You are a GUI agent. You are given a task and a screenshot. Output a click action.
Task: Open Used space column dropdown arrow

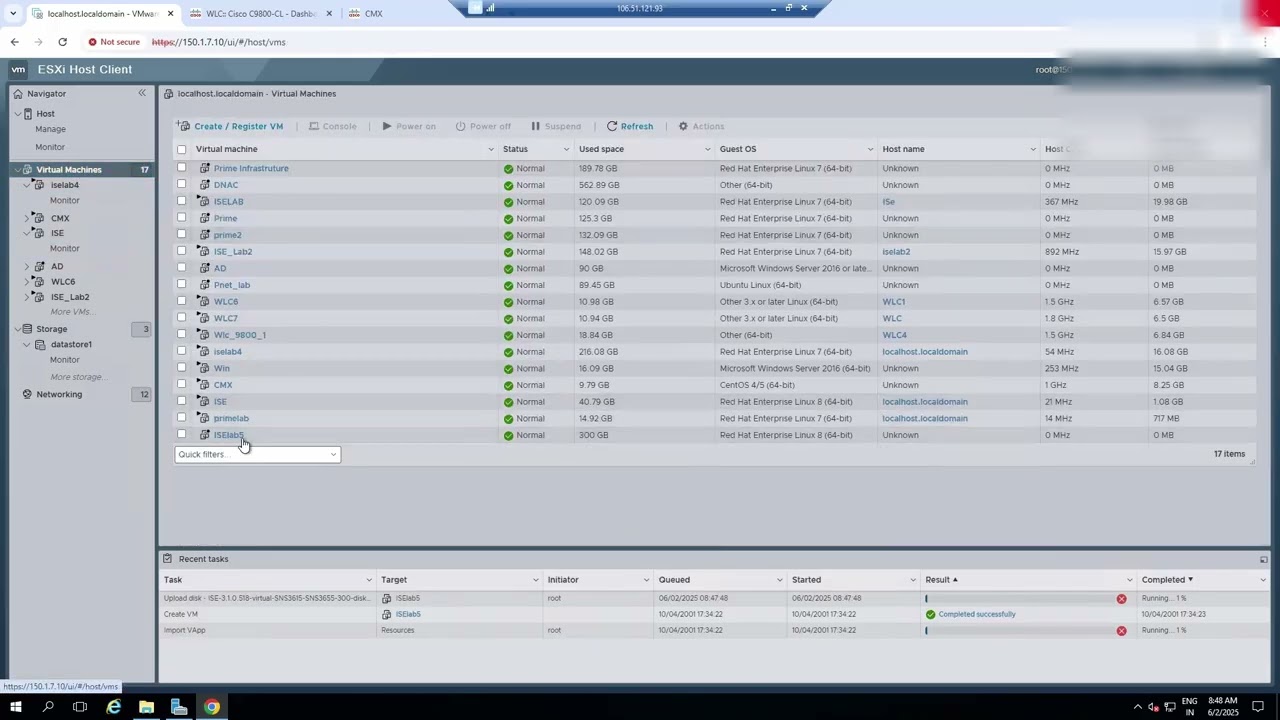tap(707, 149)
